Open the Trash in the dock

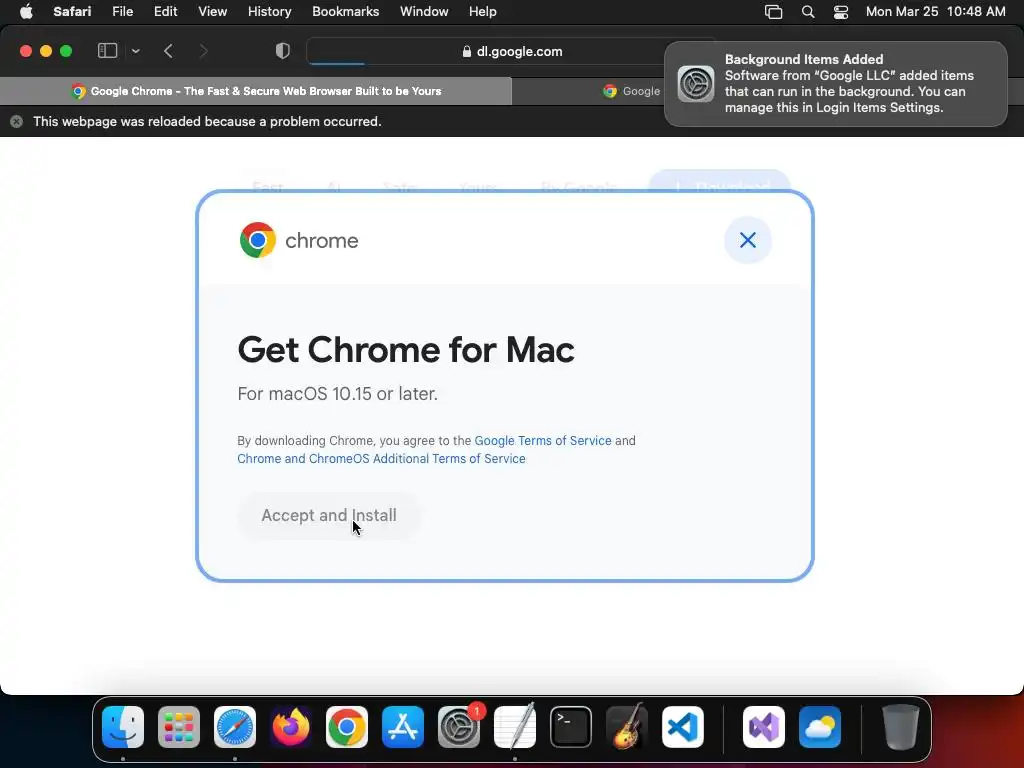coord(901,727)
